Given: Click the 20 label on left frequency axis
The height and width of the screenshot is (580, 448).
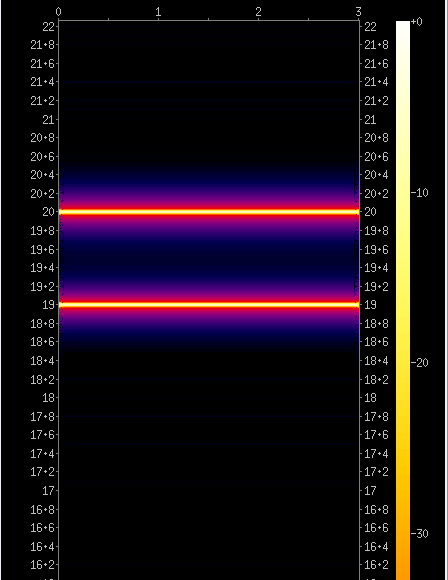Looking at the screenshot, I should click(48, 212).
